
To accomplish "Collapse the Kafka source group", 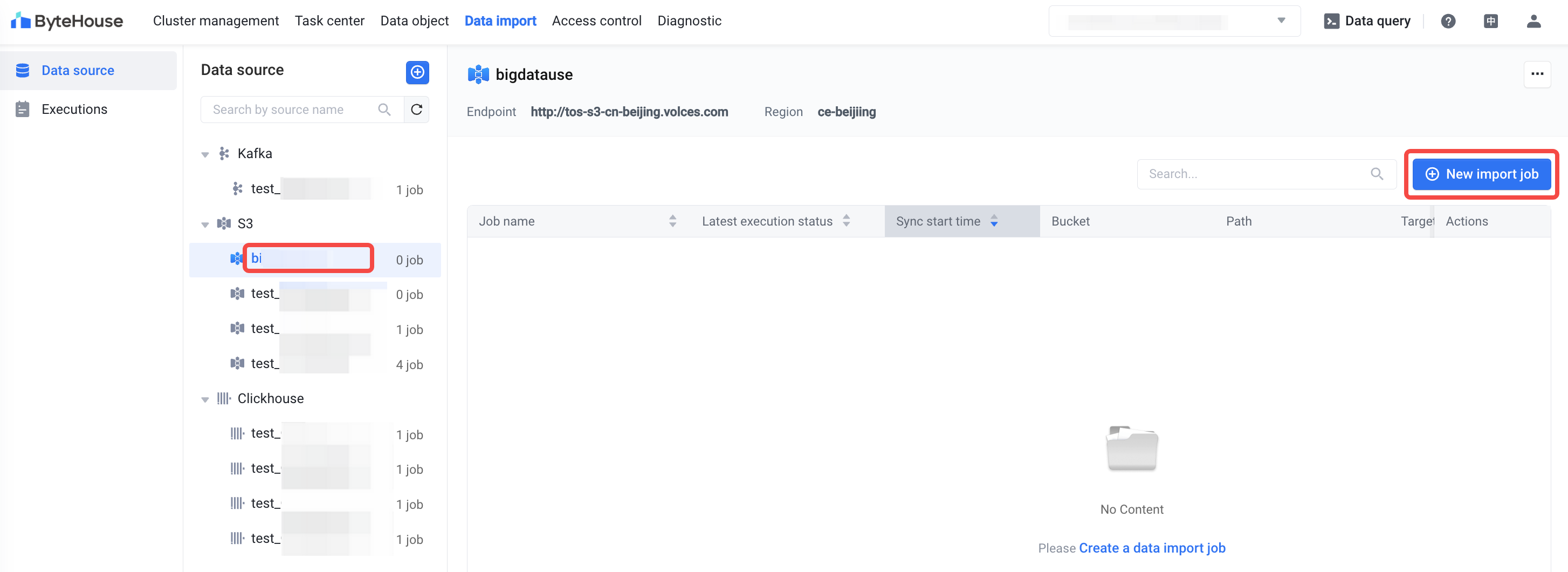I will [x=205, y=155].
